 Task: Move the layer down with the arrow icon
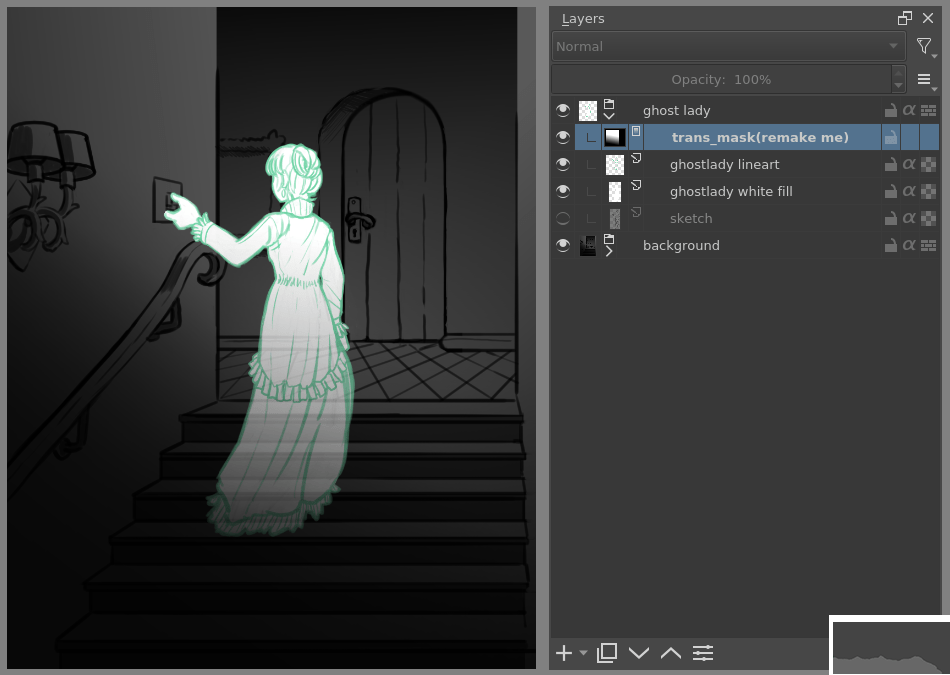639,653
